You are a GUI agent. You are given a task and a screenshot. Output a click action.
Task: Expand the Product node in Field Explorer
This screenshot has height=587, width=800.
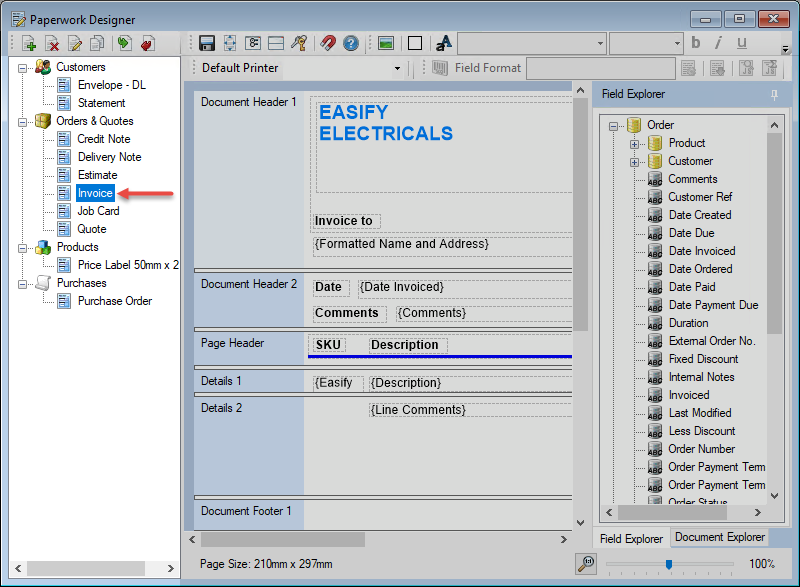coord(634,143)
